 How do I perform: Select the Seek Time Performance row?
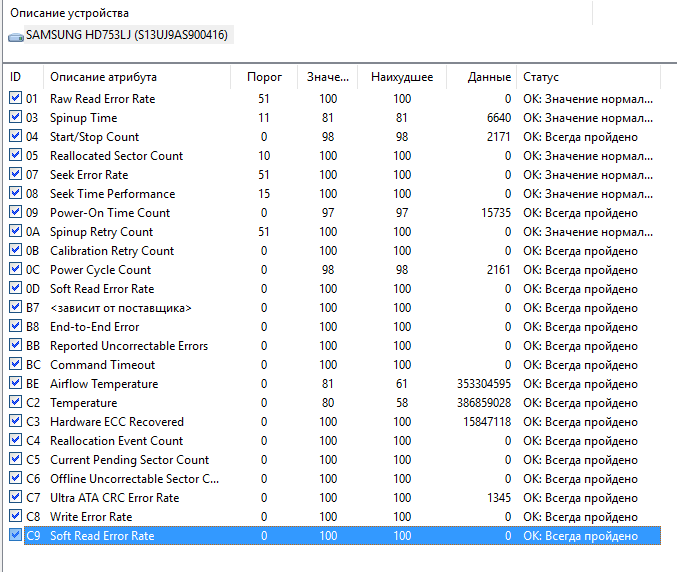click(x=342, y=194)
